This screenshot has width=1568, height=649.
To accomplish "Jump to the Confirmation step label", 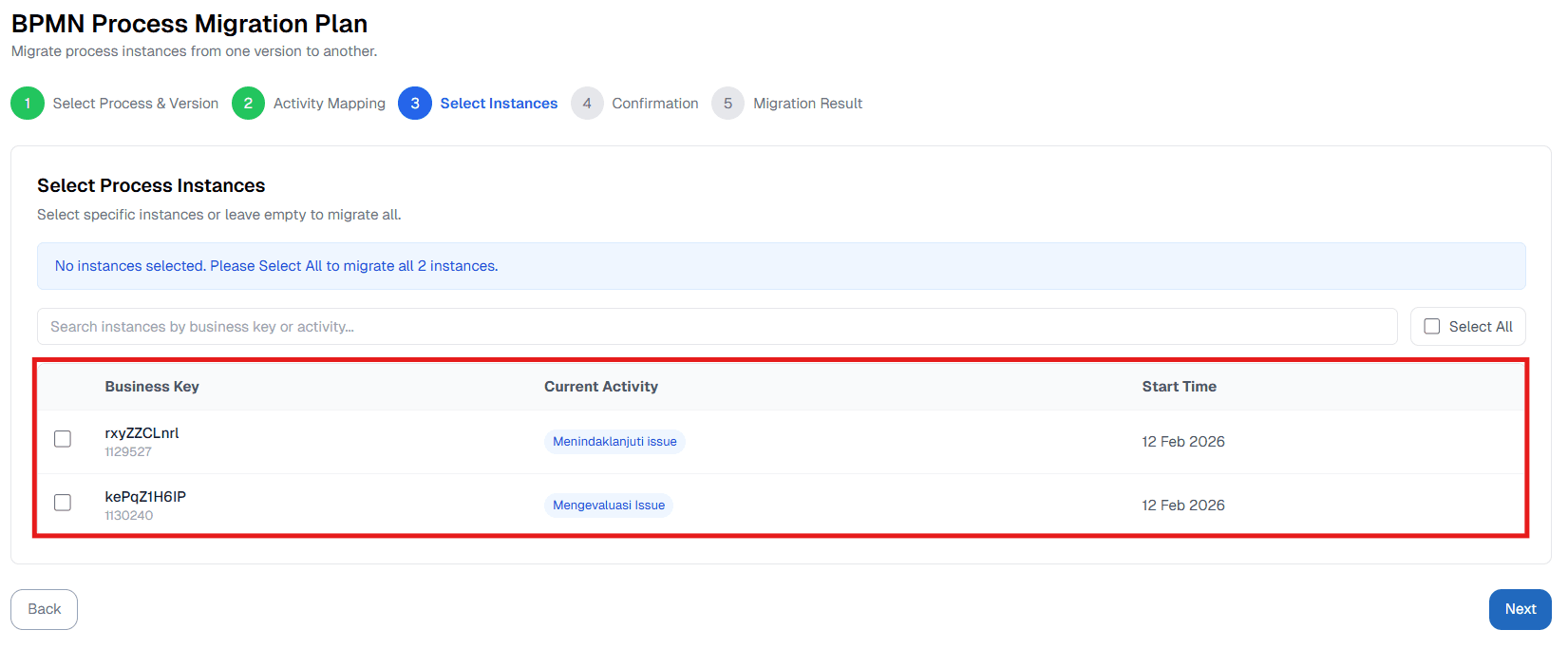I will (655, 104).
